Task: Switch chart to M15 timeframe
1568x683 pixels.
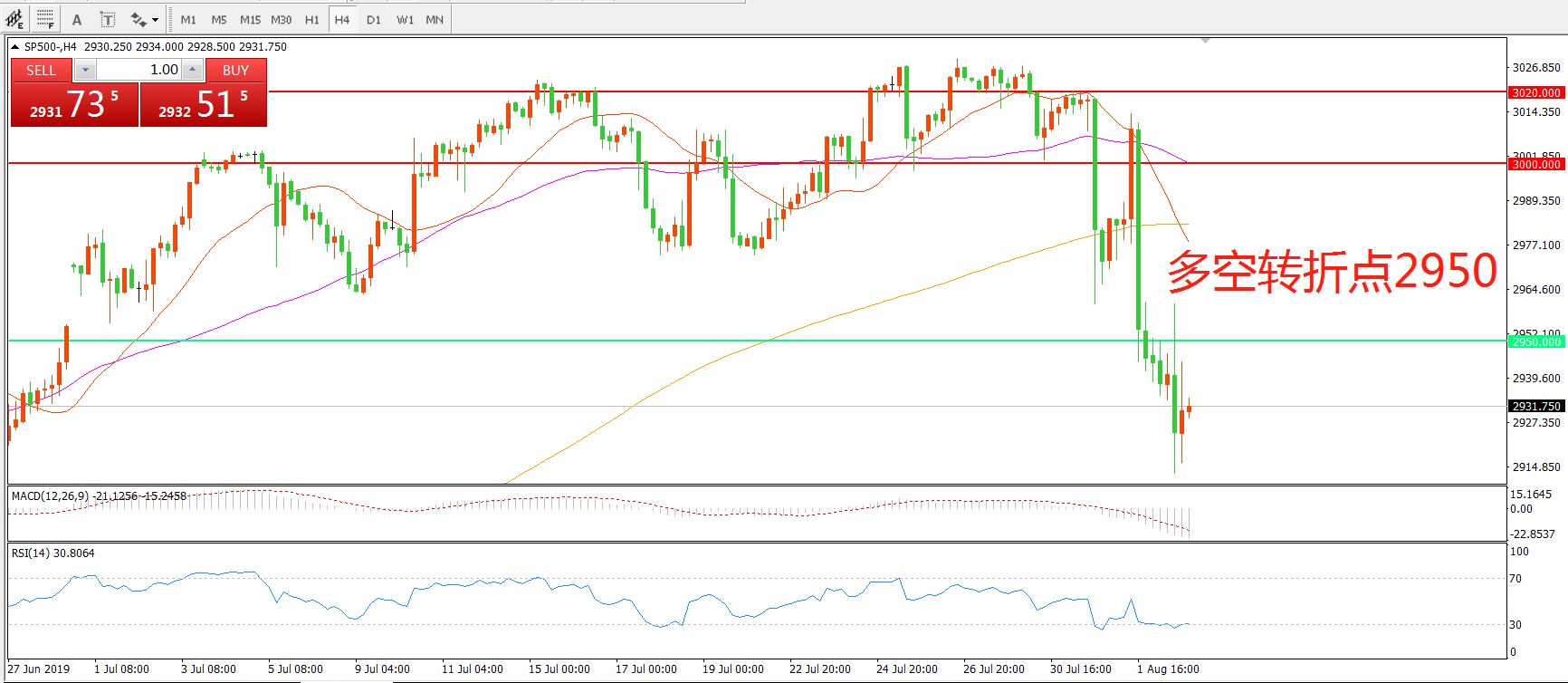Action: [250, 19]
